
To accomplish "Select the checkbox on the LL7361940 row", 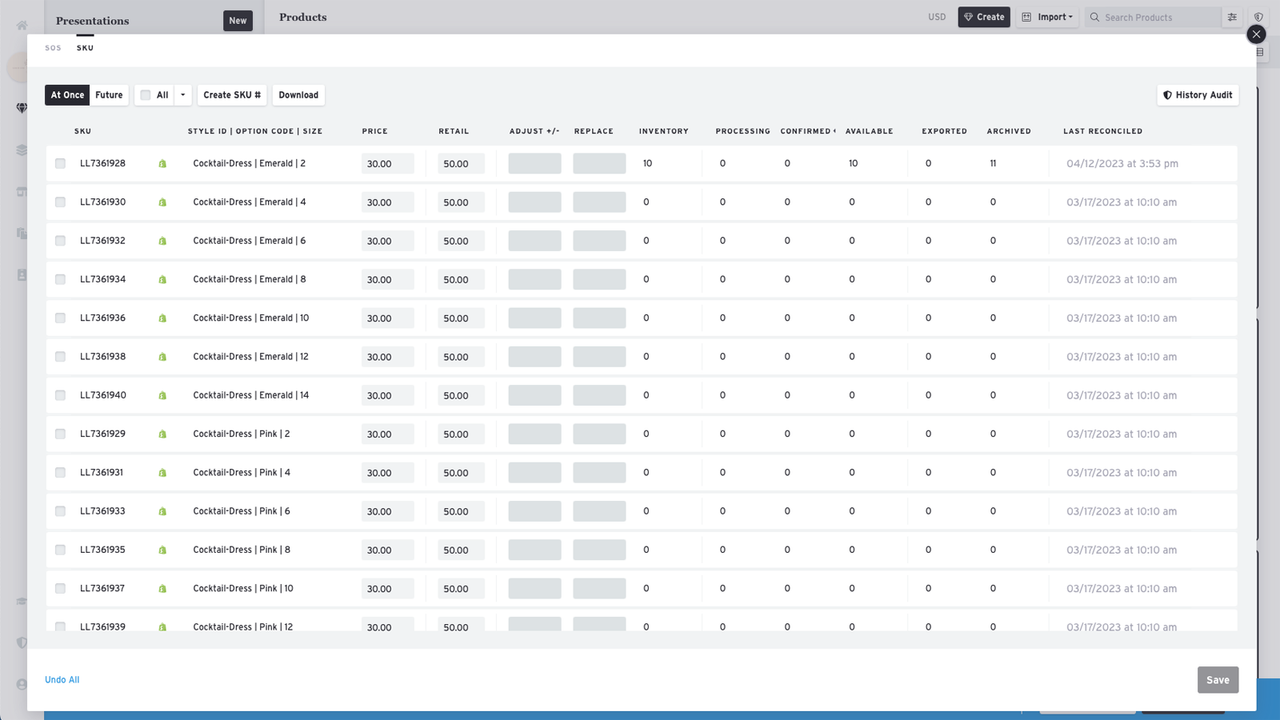I will click(60, 395).
